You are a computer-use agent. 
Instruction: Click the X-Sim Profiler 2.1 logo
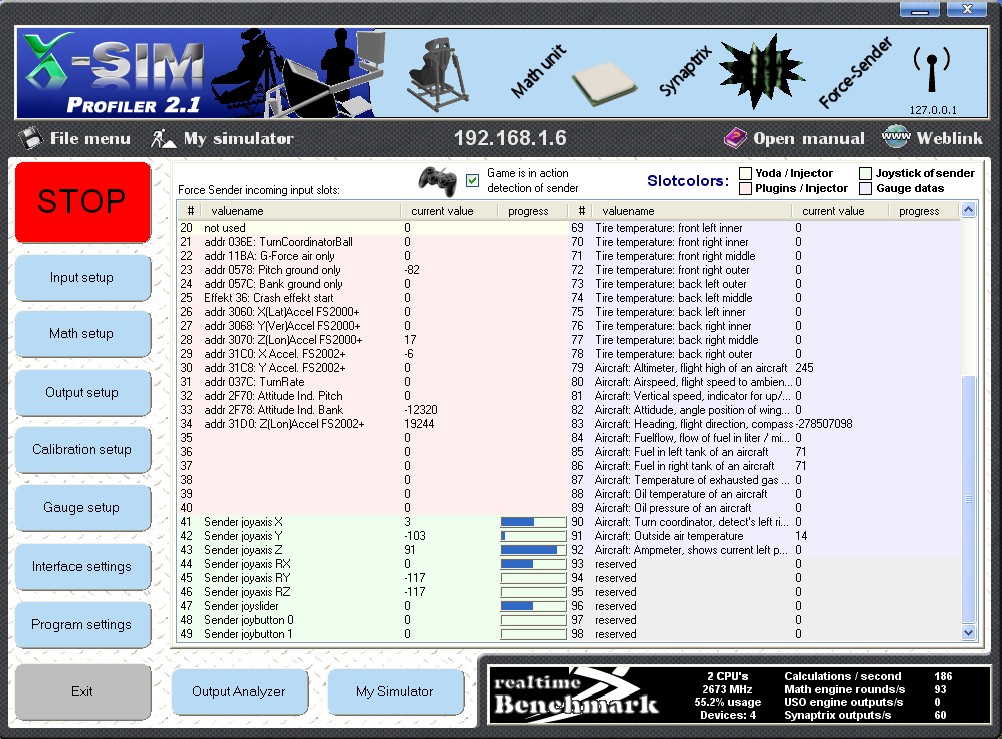pos(113,74)
